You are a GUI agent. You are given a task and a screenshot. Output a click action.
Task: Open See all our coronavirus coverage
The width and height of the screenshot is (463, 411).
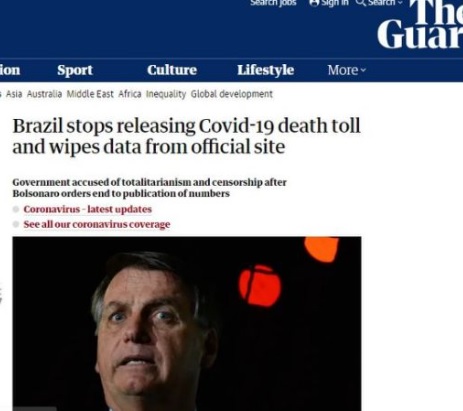point(97,224)
